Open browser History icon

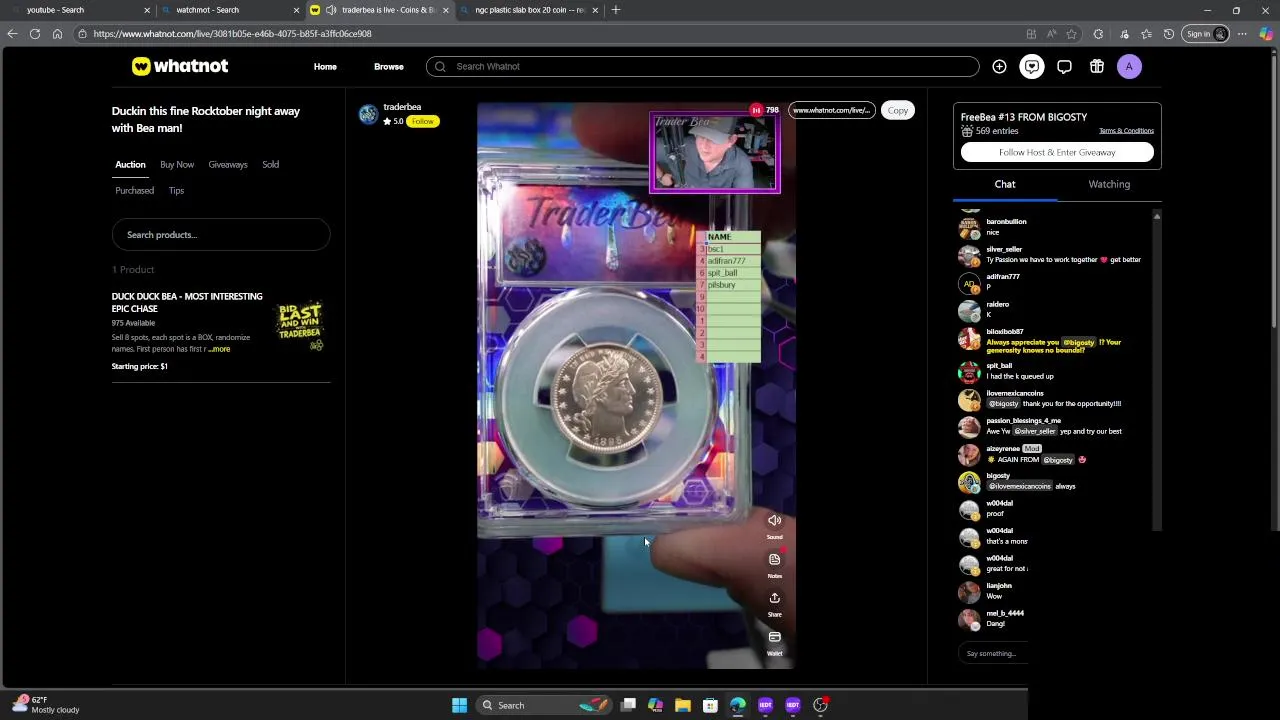(x=1169, y=34)
